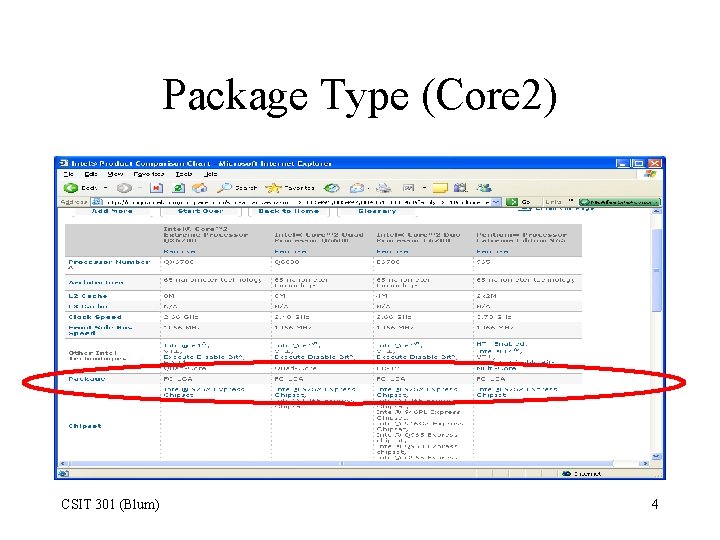Click the vertical scrollbar thumb
Screen dimensions: 720x540
tap(657, 270)
